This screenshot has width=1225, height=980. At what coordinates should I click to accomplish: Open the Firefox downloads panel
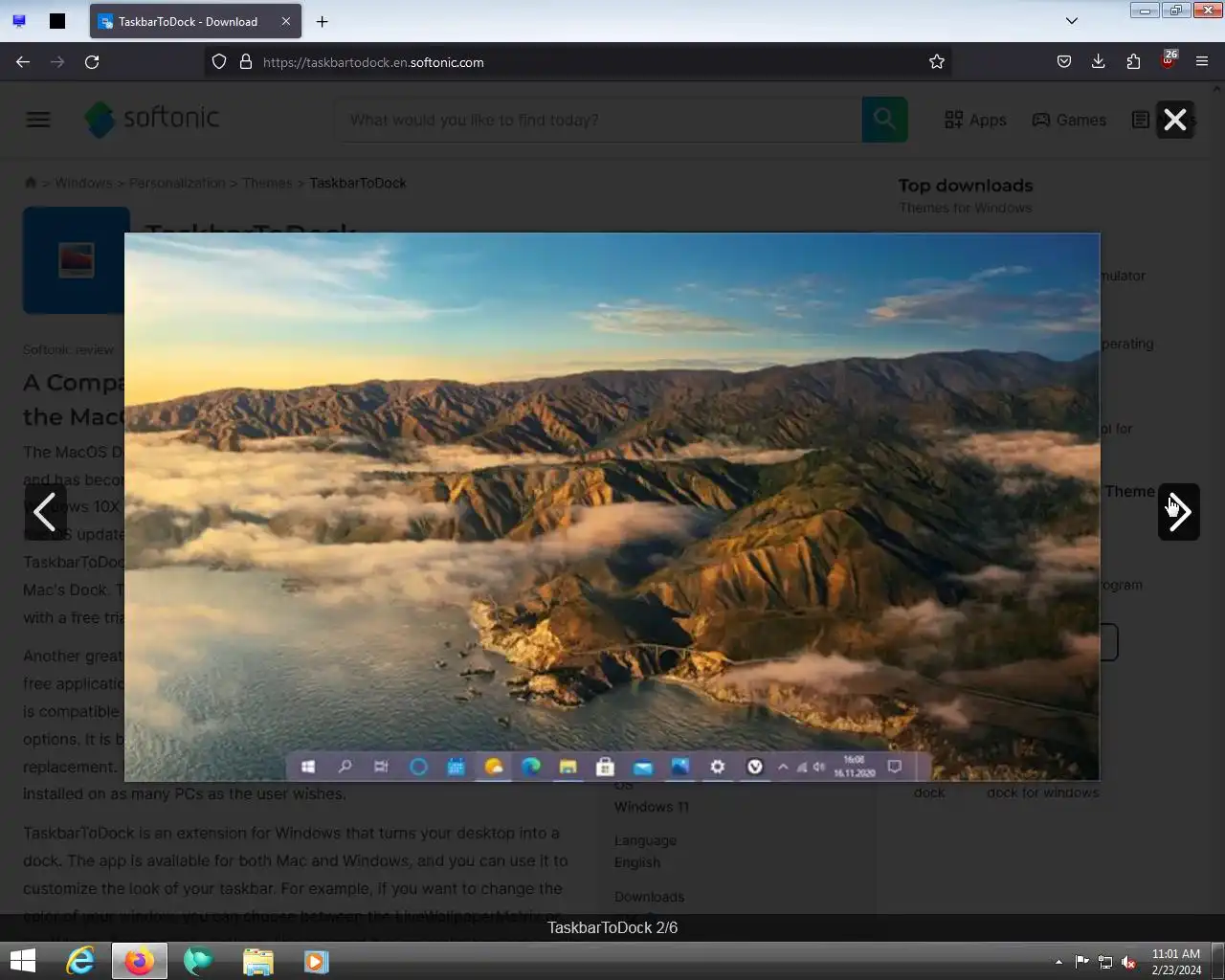[x=1099, y=62]
